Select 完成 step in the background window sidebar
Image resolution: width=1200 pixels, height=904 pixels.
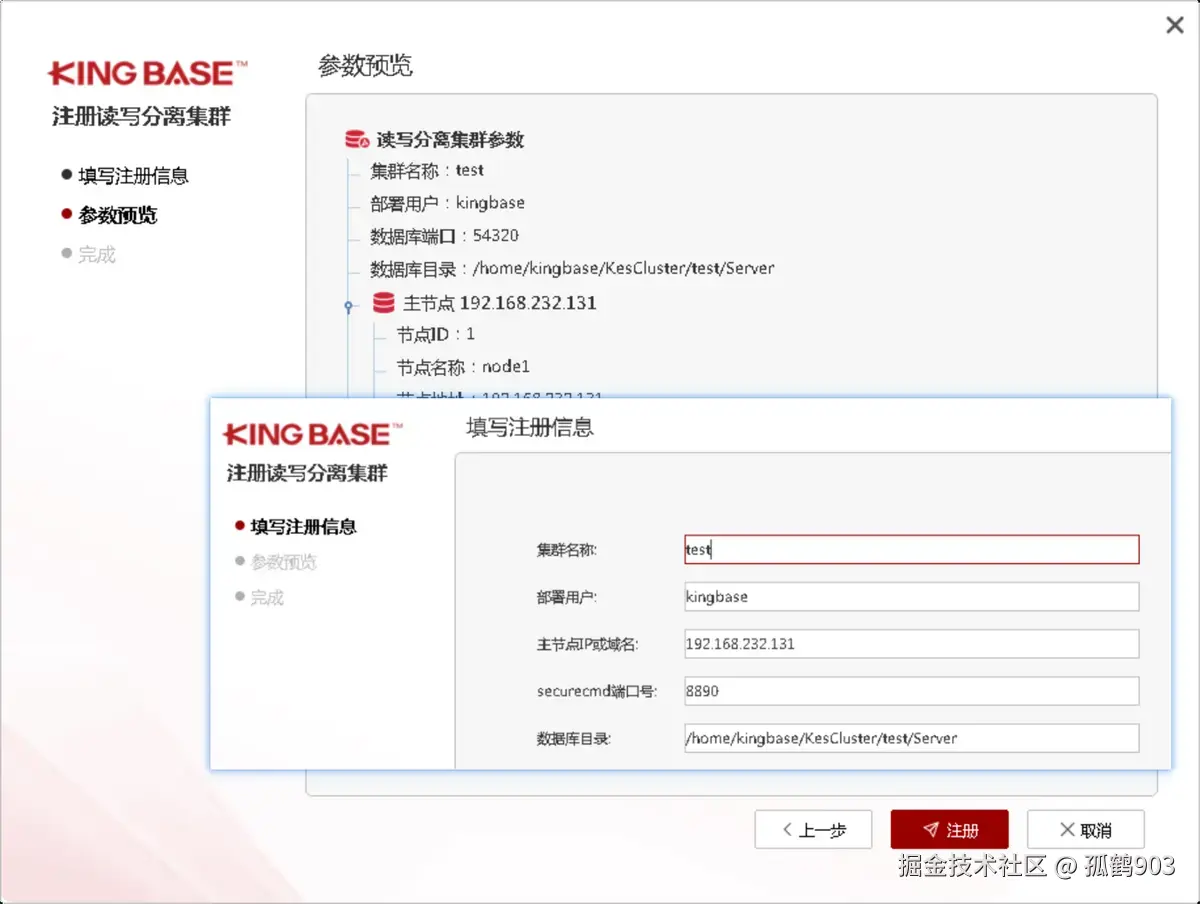[x=89, y=254]
